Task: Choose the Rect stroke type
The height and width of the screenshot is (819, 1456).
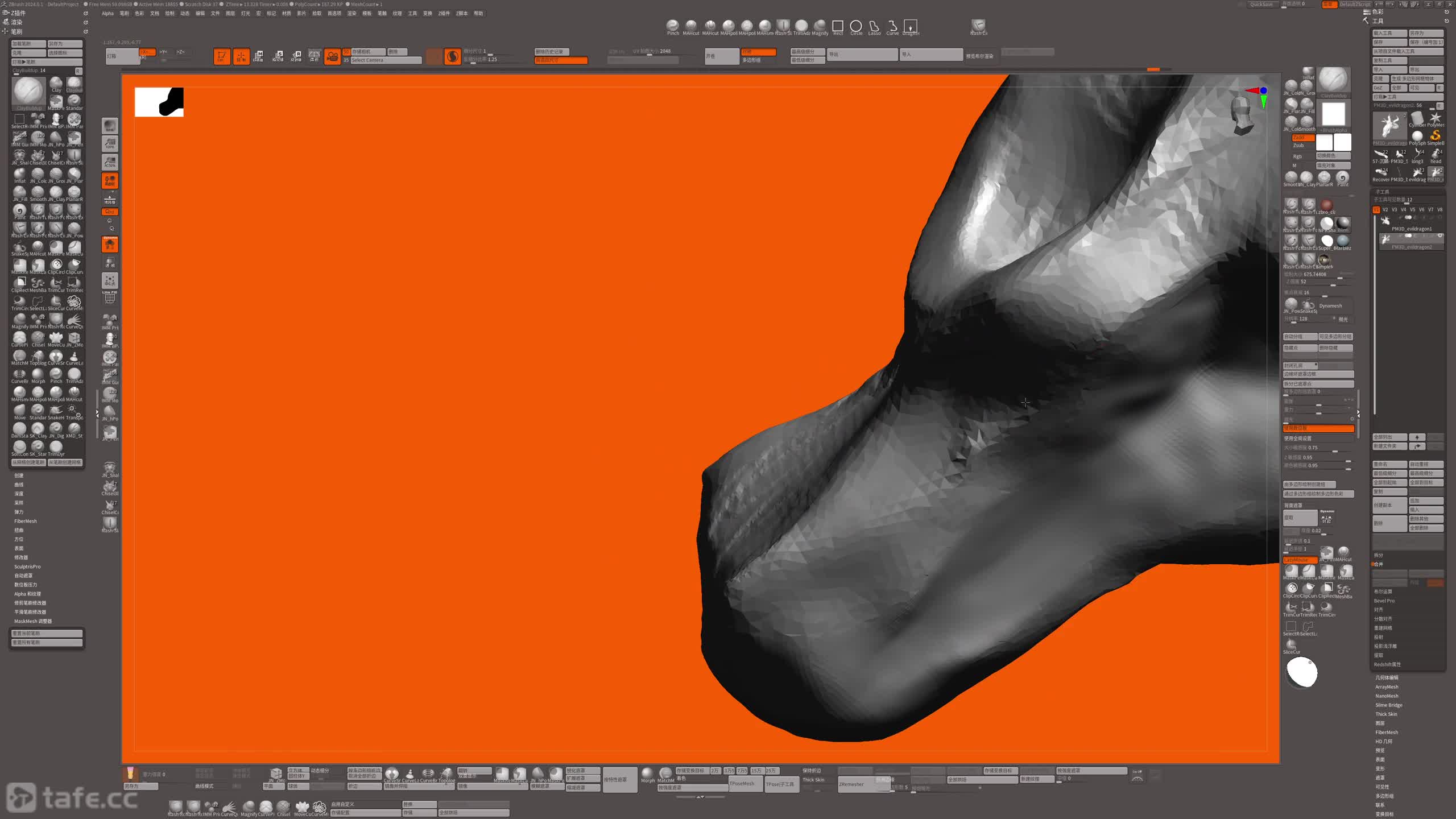Action: [x=838, y=27]
